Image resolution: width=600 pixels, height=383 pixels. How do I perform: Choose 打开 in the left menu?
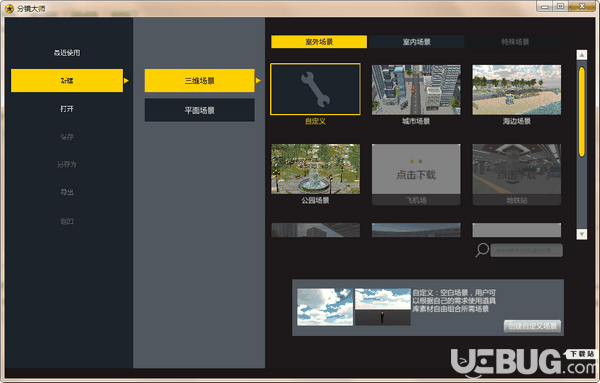tap(67, 109)
